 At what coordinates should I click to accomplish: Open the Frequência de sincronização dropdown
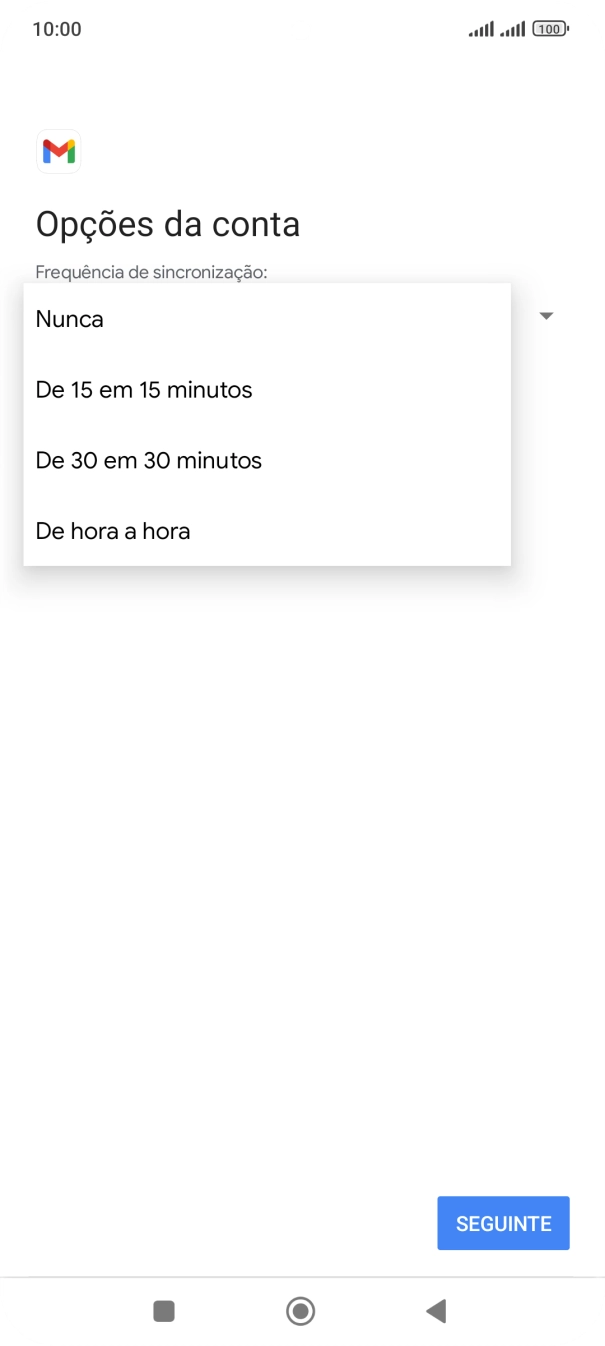pos(546,315)
